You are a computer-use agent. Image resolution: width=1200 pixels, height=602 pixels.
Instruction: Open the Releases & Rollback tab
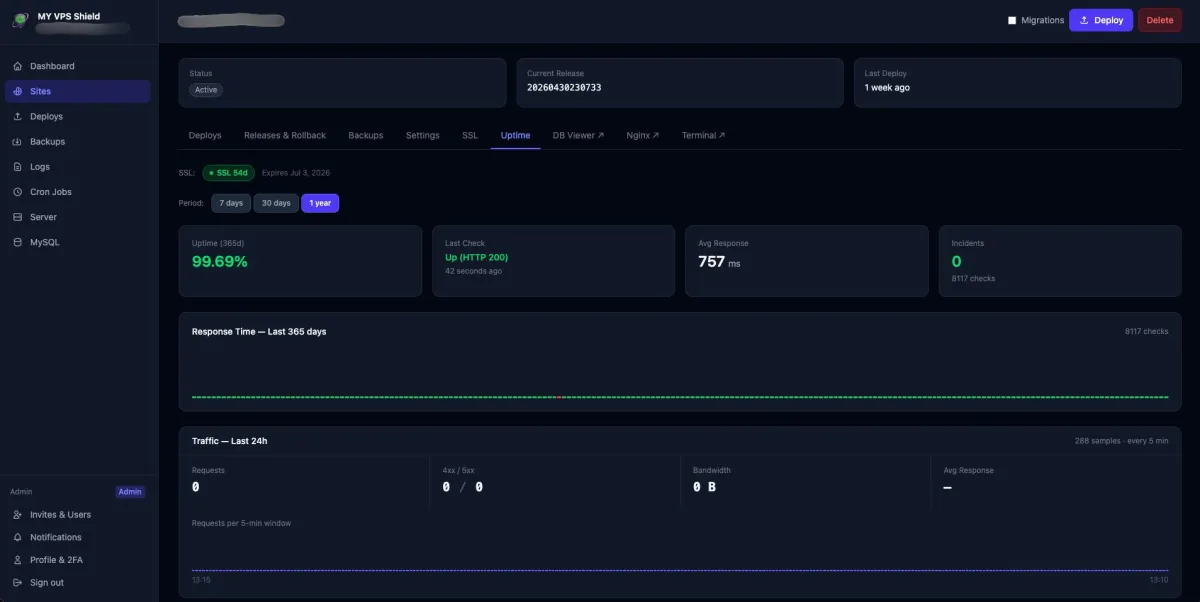[x=285, y=135]
